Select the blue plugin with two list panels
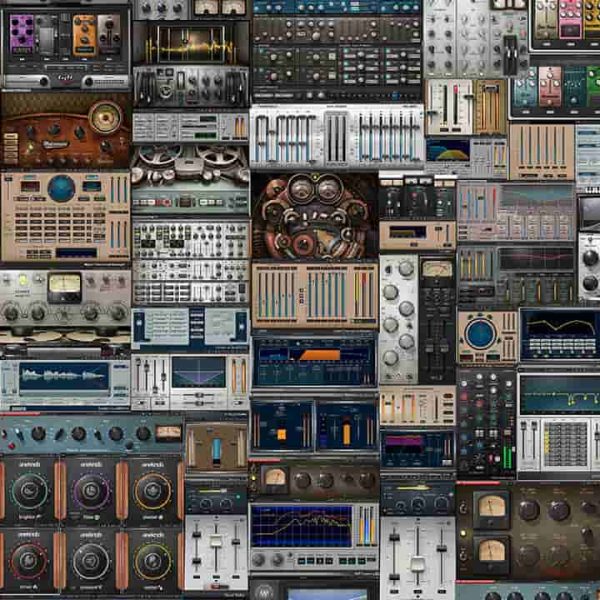Screen dimensions: 600x600 click(190, 330)
